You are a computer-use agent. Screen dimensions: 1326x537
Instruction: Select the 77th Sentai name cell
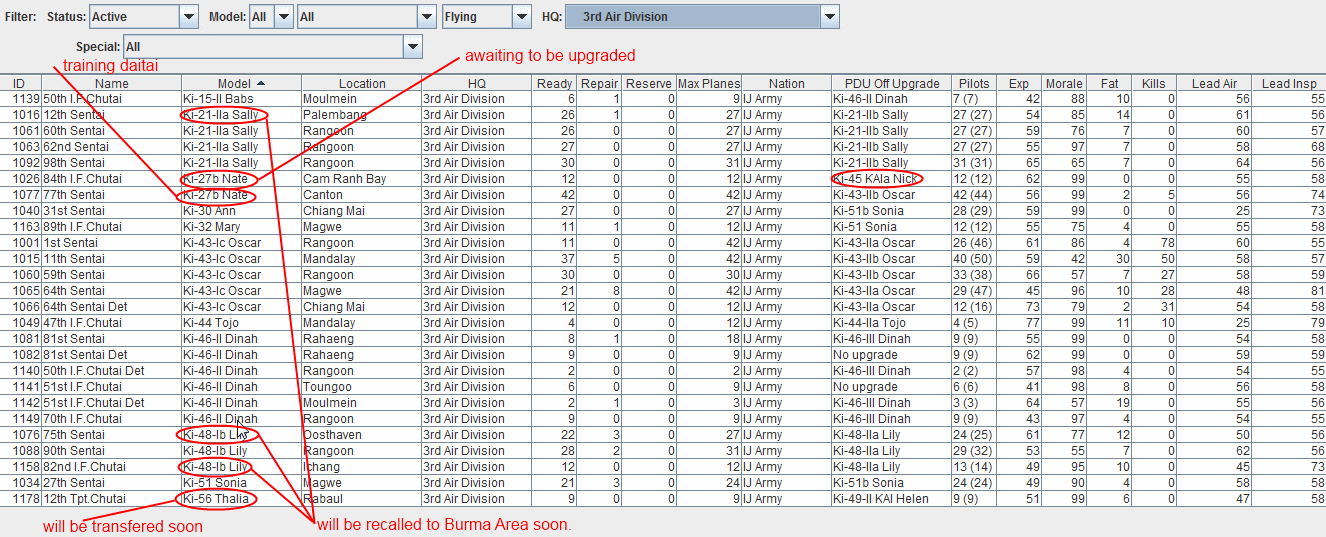[x=111, y=195]
